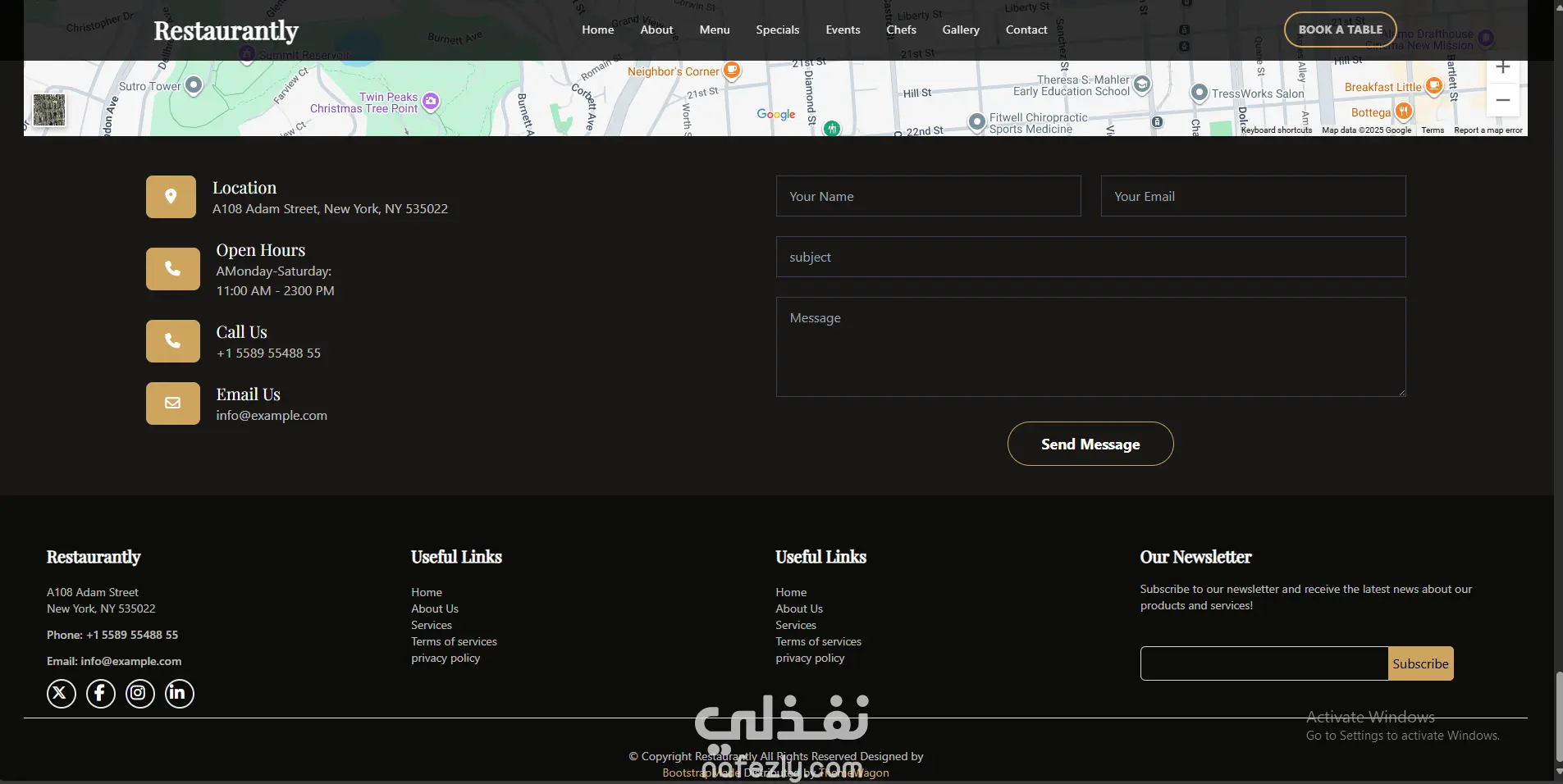
Task: Focus the Your Email field
Action: (1253, 196)
